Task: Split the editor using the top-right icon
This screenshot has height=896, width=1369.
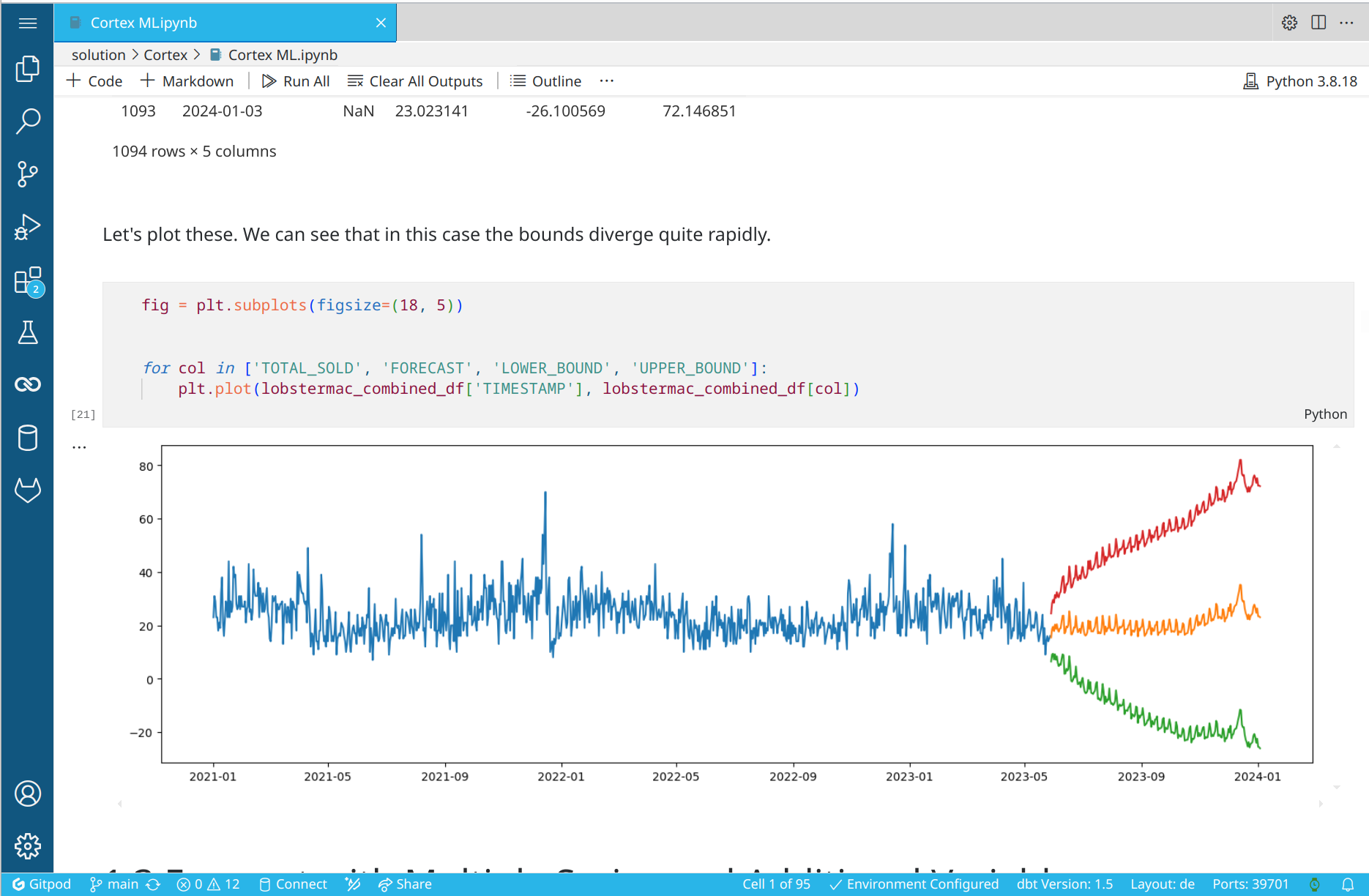Action: click(x=1318, y=22)
